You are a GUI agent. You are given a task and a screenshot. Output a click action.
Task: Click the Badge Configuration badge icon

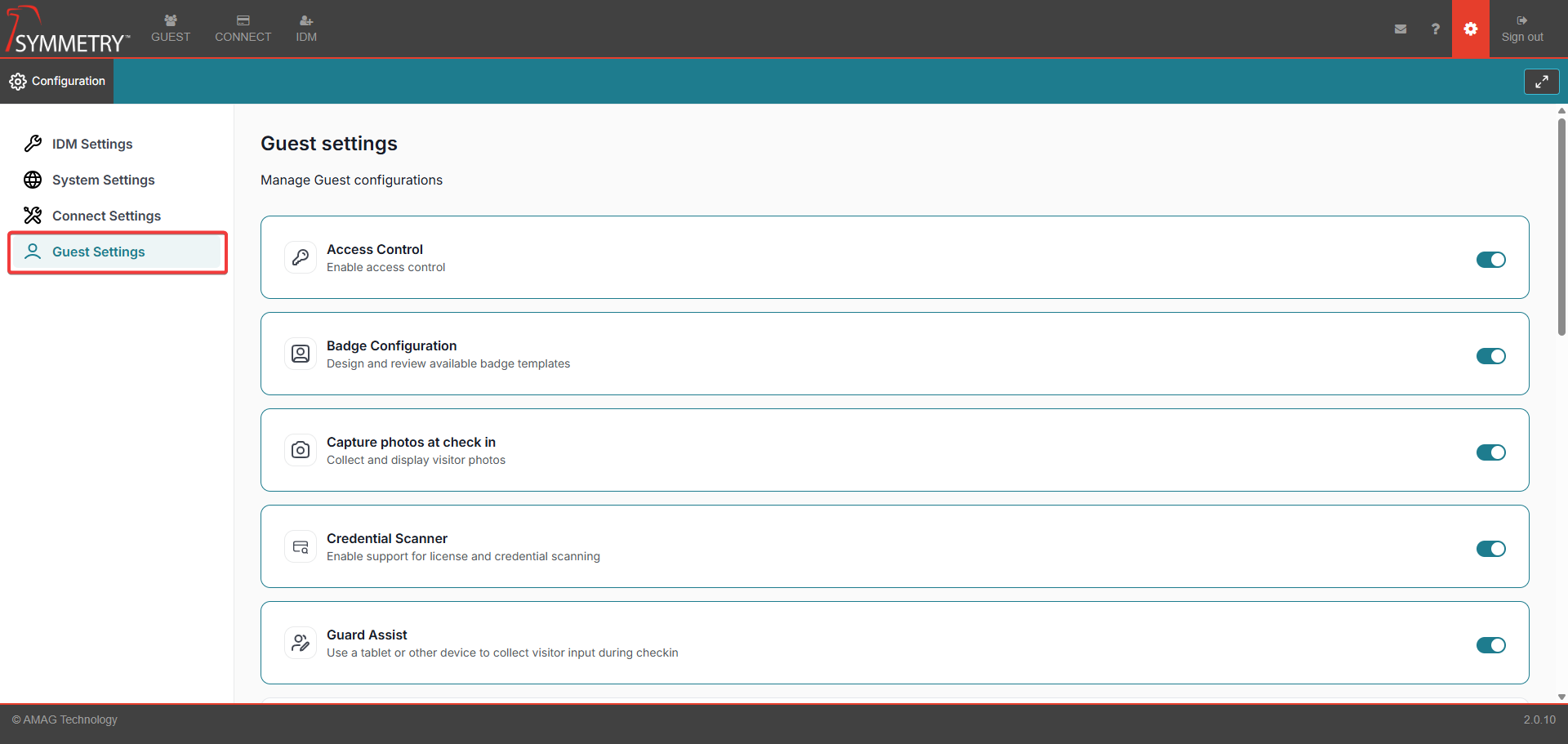coord(301,354)
